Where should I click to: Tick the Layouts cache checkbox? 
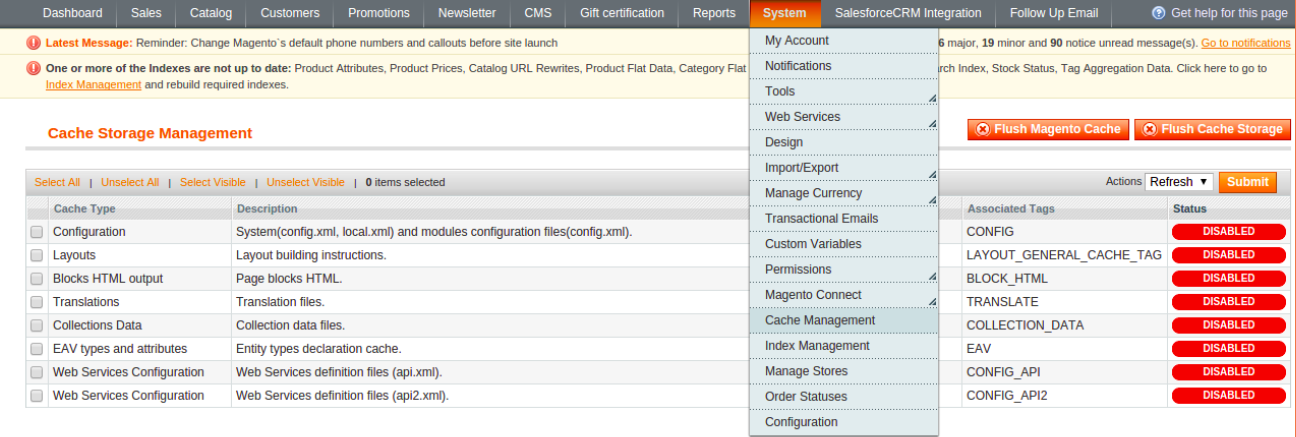[37, 255]
